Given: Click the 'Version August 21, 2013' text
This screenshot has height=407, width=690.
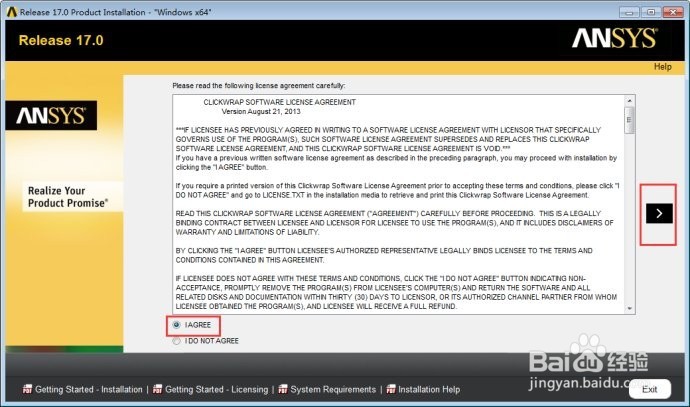Looking at the screenshot, I should click(x=261, y=112).
